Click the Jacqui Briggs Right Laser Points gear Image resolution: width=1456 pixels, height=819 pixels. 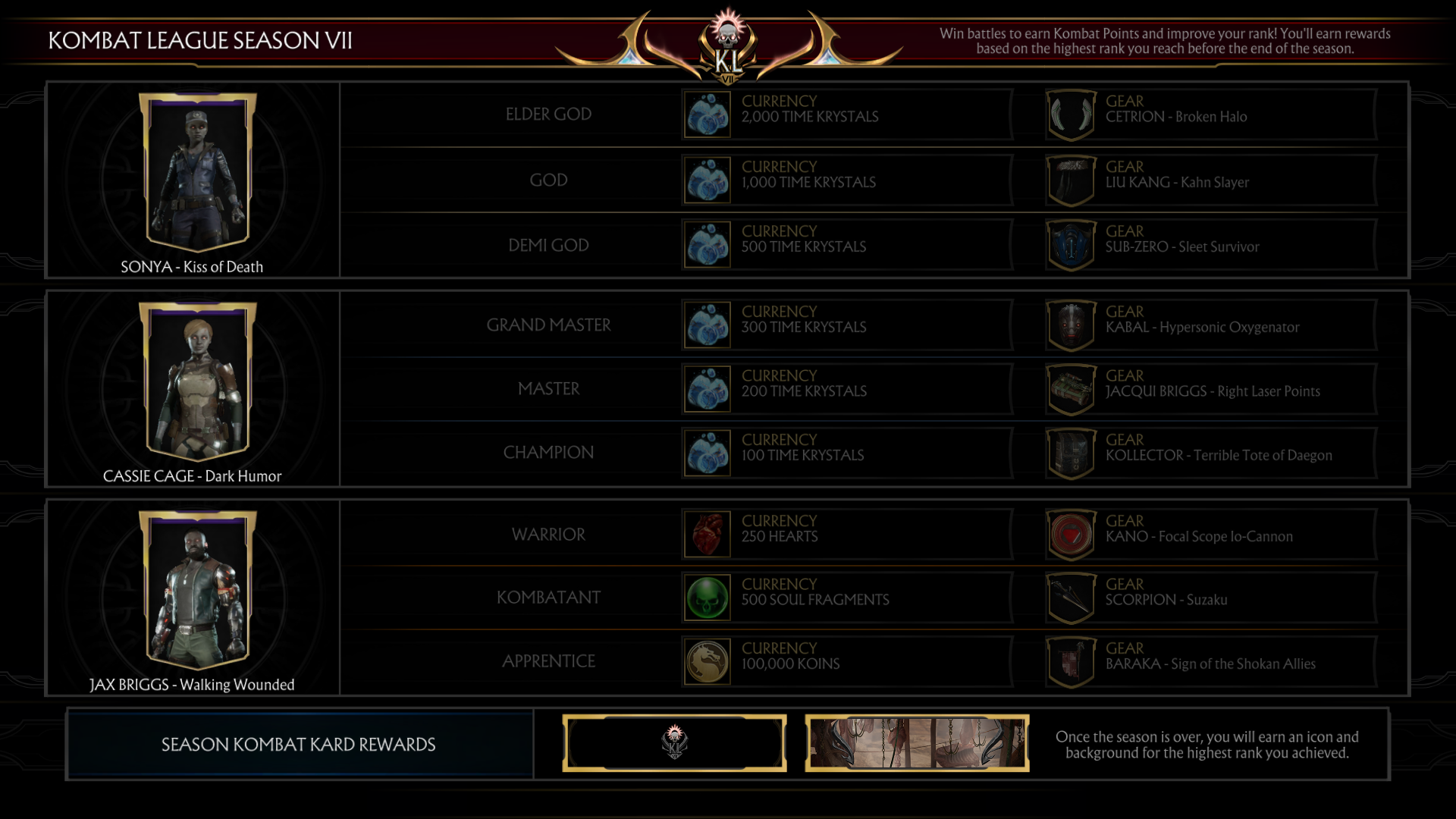click(x=1211, y=390)
